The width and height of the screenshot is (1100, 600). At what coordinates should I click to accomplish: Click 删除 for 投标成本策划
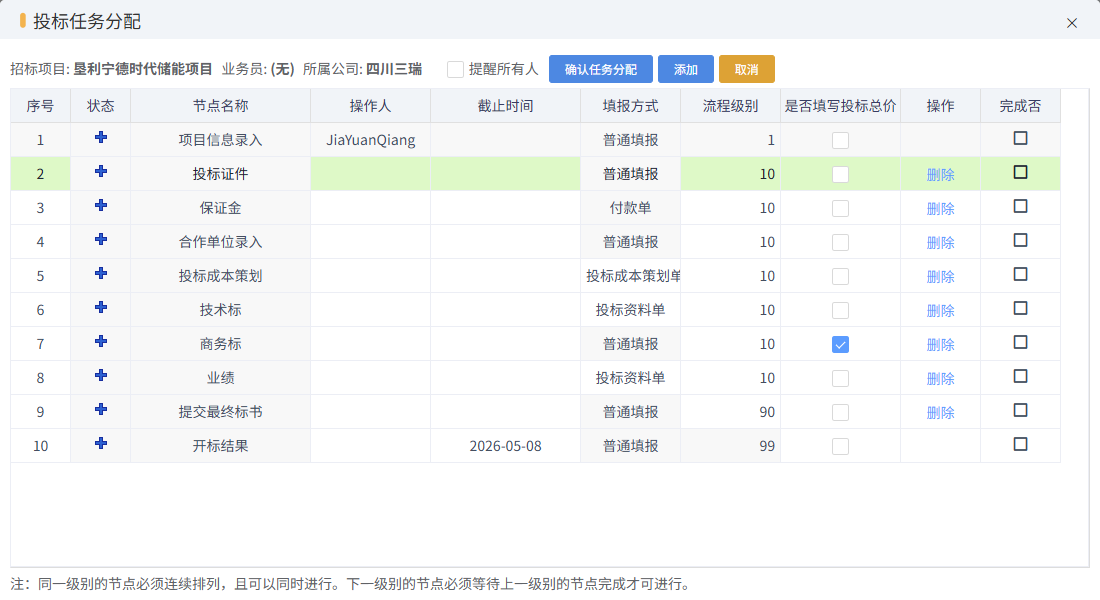point(940,276)
